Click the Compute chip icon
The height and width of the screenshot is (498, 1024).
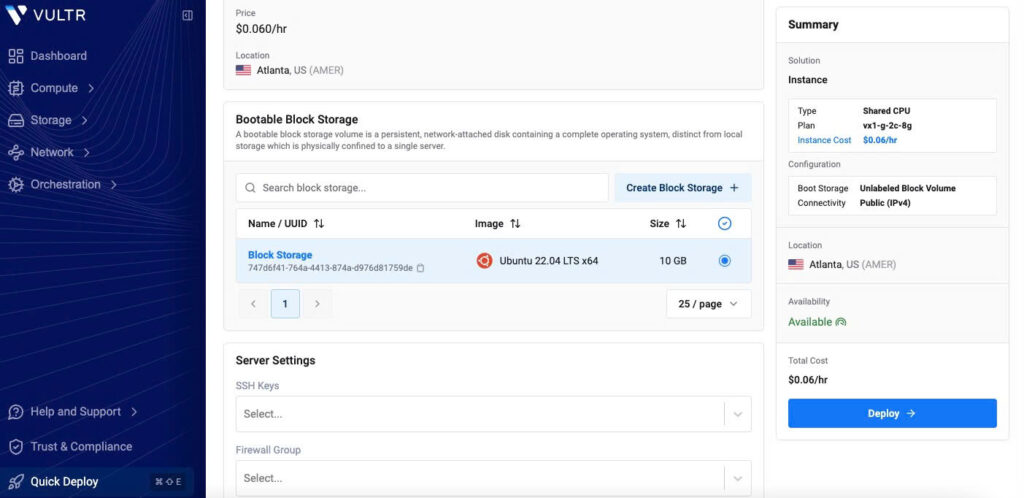[x=16, y=87]
